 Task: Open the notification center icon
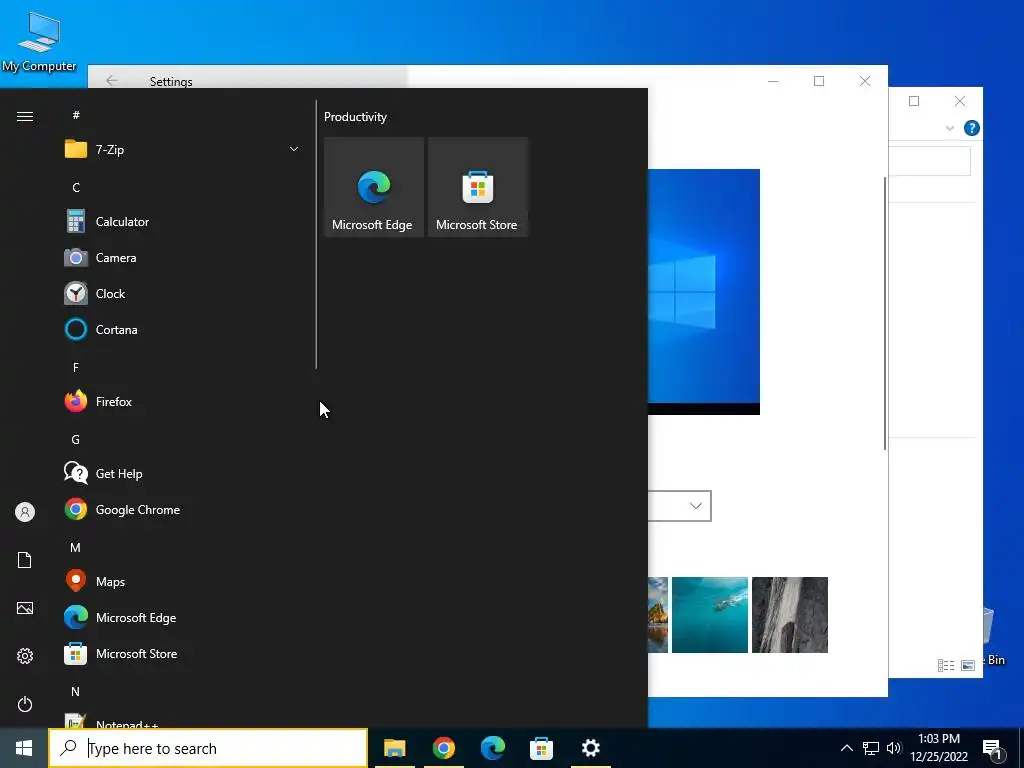(992, 749)
